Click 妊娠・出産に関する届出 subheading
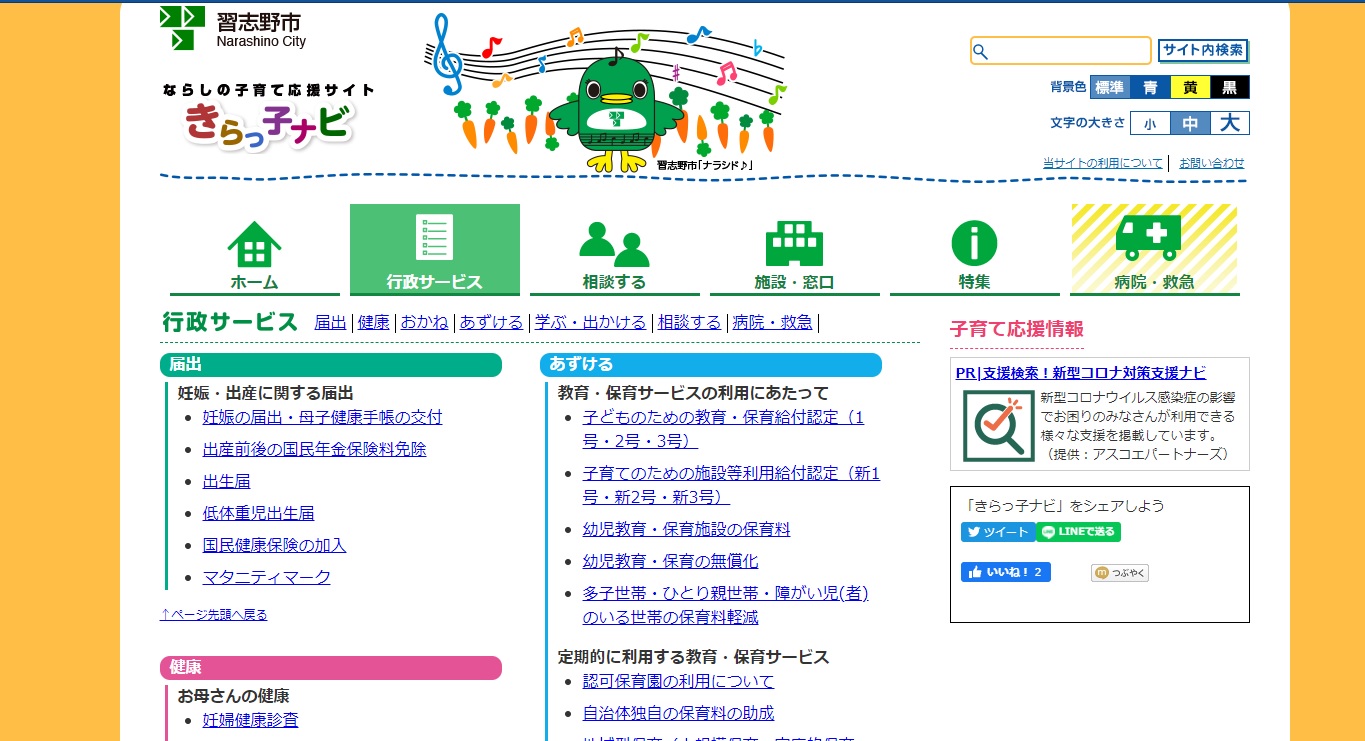Image resolution: width=1365 pixels, height=741 pixels. (x=266, y=393)
